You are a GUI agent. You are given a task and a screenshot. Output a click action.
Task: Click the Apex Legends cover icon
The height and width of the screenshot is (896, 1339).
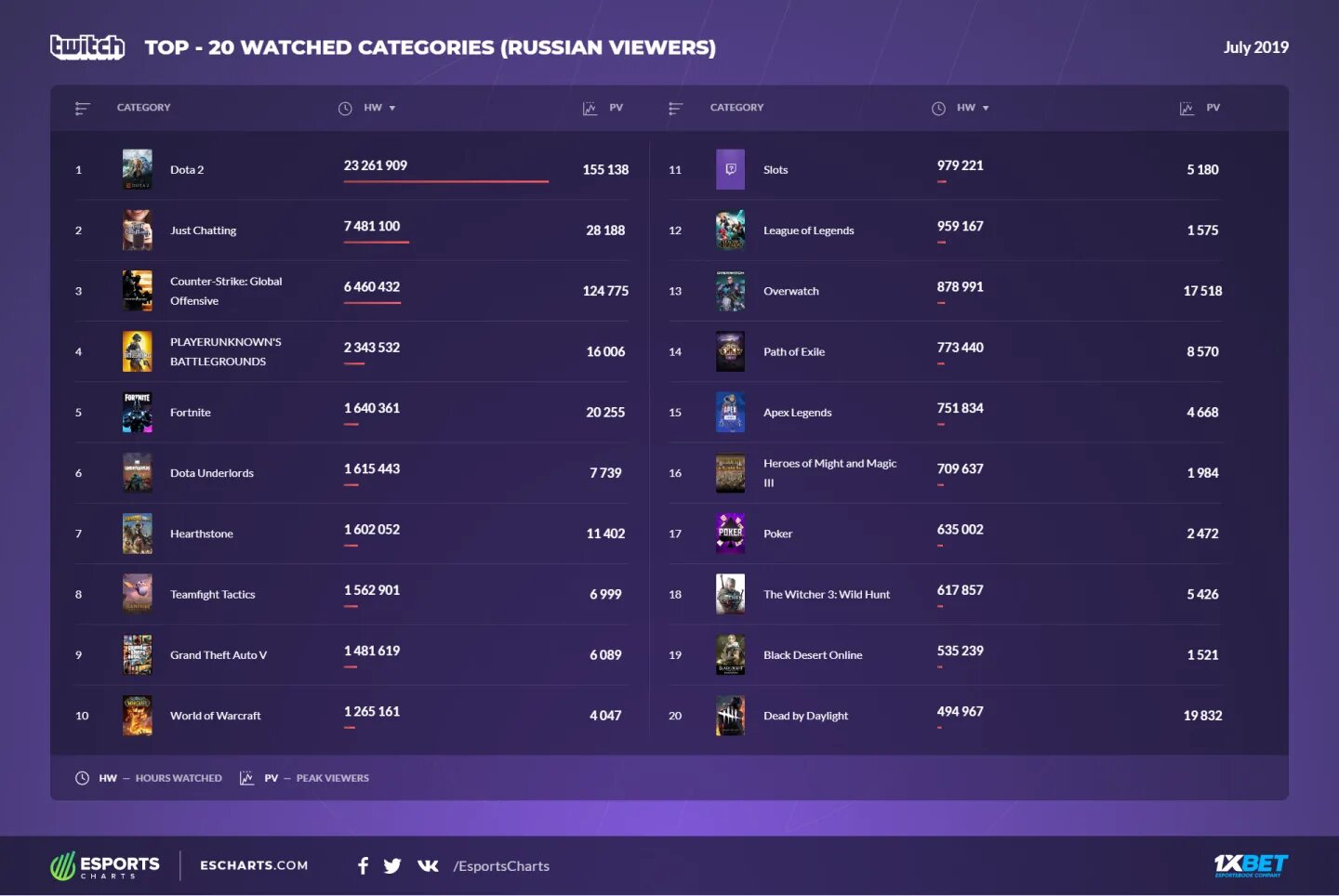coord(731,413)
